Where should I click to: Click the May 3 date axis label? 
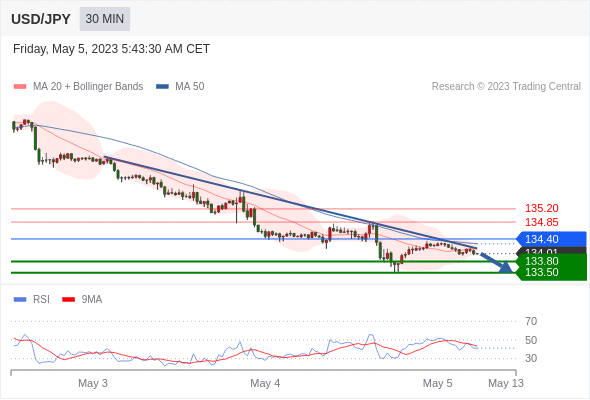point(93,383)
